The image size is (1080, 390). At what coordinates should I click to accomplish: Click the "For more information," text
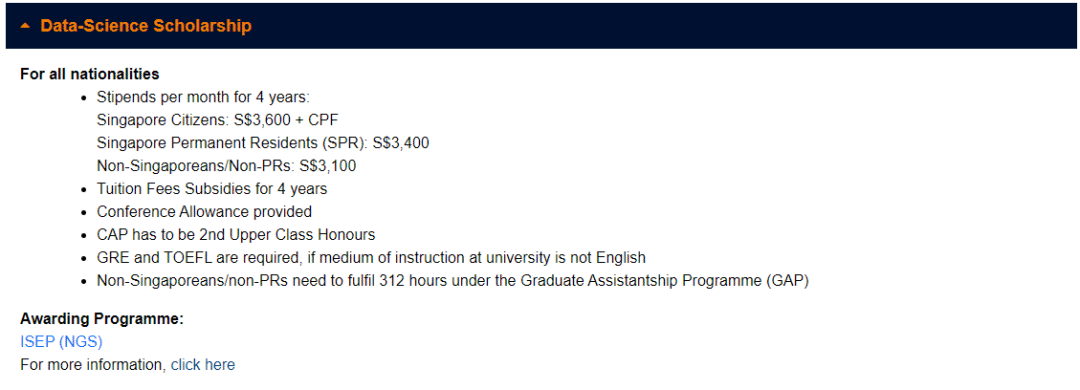[x=94, y=365]
